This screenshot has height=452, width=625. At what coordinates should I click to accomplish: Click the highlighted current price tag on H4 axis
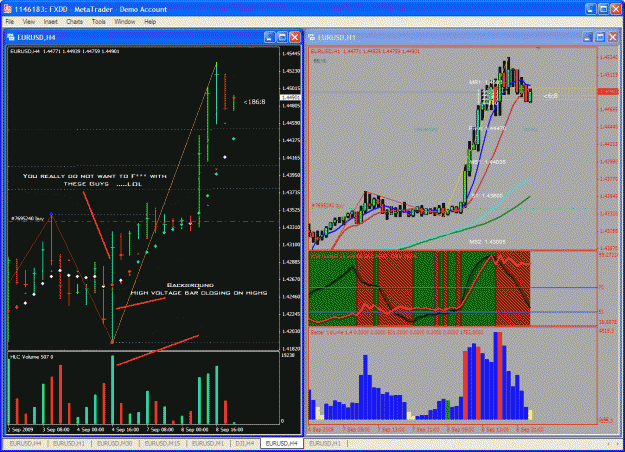pyautogui.click(x=291, y=98)
